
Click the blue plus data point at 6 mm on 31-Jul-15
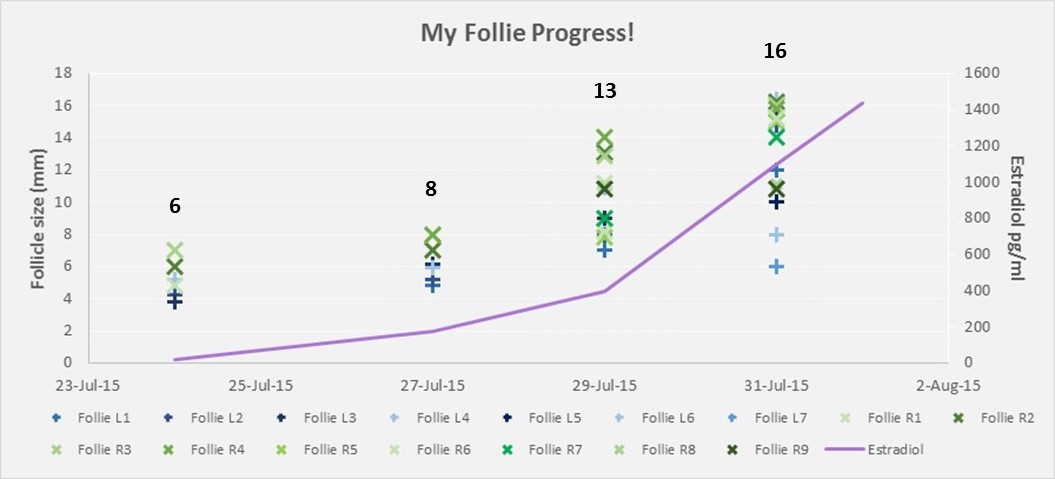tap(775, 266)
